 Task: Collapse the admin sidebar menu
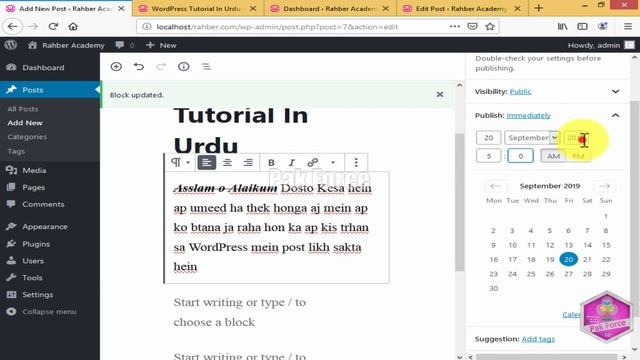click(x=49, y=311)
